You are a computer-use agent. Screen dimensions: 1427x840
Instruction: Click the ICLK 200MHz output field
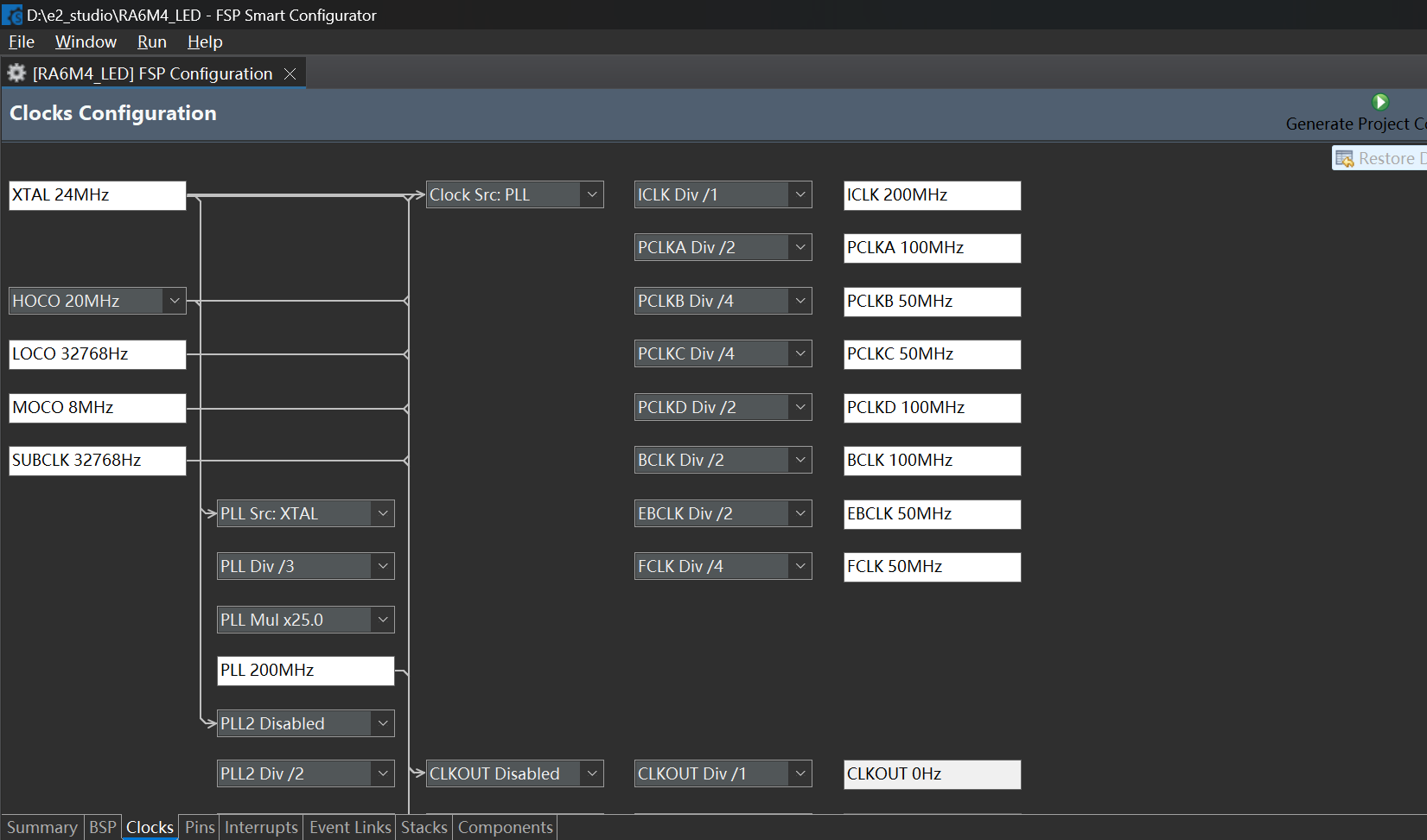click(x=933, y=195)
